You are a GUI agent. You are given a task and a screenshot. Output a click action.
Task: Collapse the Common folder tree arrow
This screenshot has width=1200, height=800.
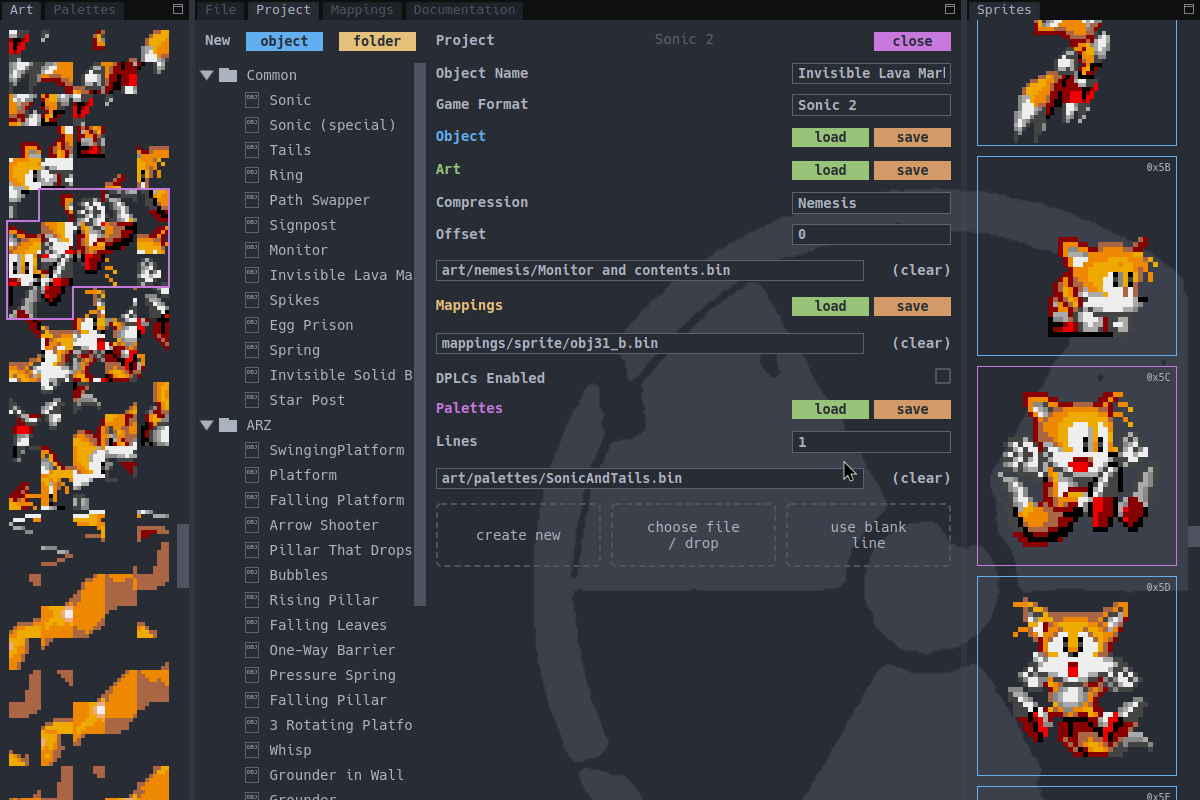207,75
